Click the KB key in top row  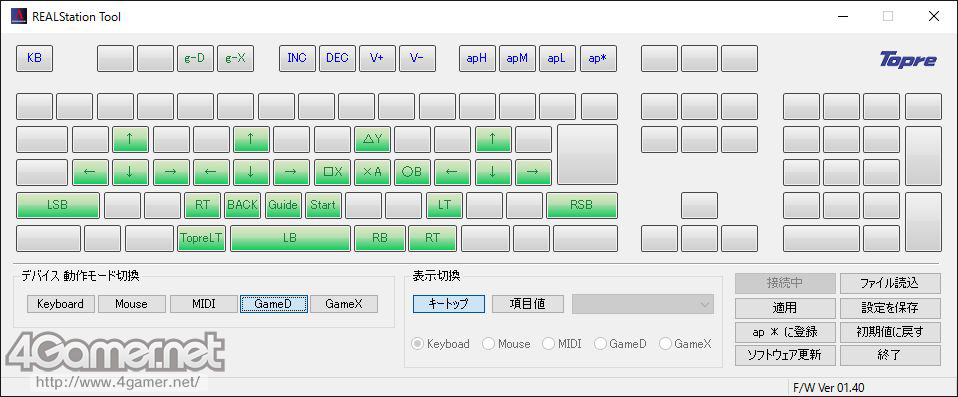click(34, 59)
